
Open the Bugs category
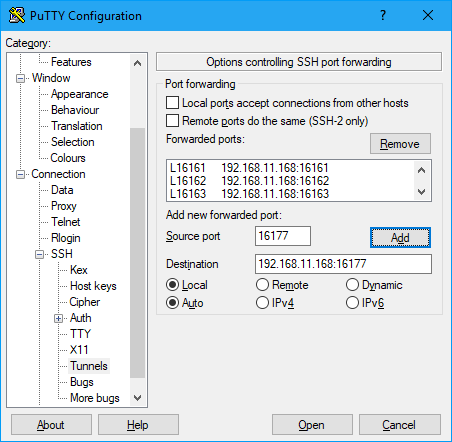[x=82, y=382]
